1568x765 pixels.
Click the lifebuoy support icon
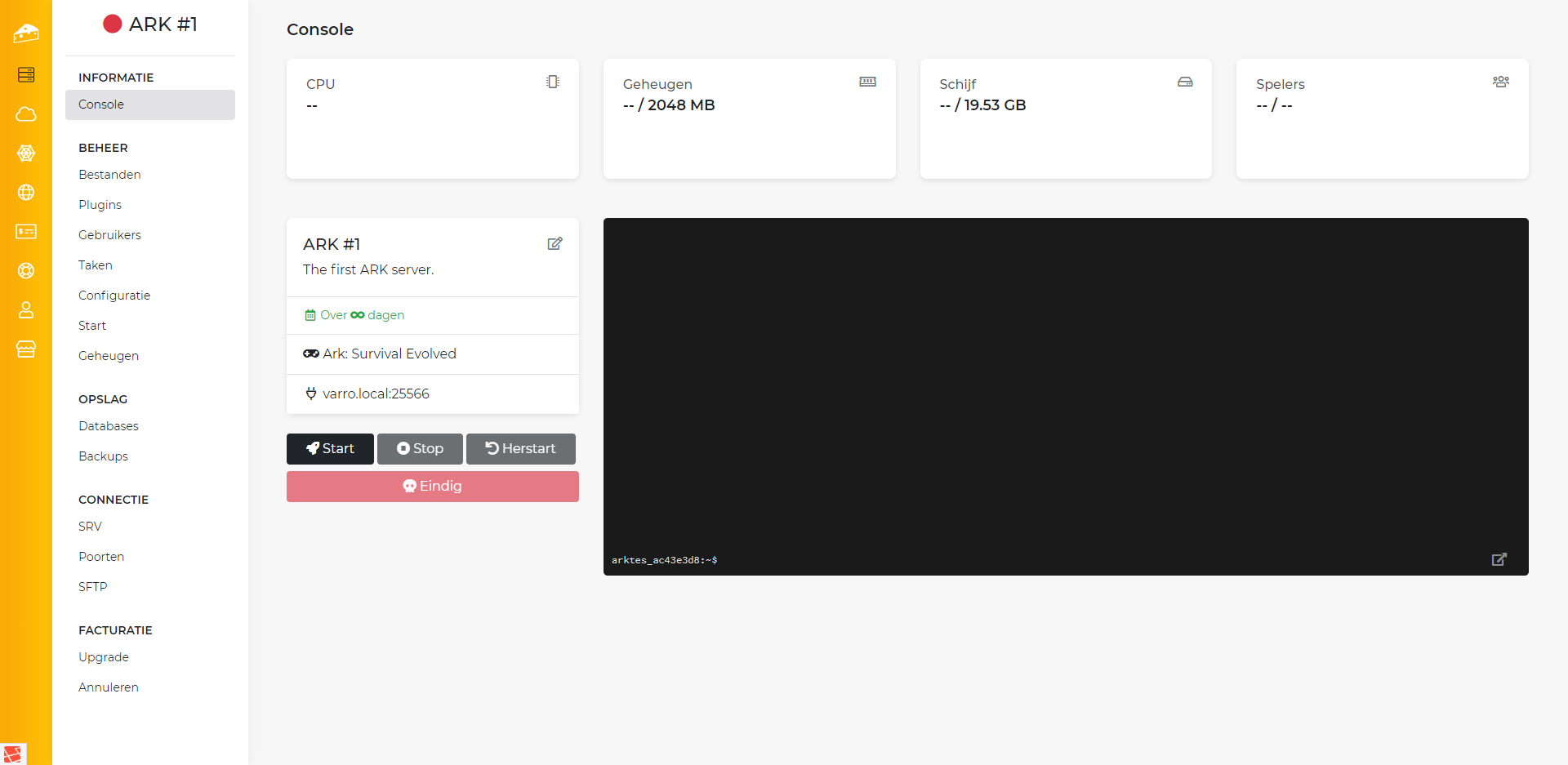pyautogui.click(x=26, y=271)
